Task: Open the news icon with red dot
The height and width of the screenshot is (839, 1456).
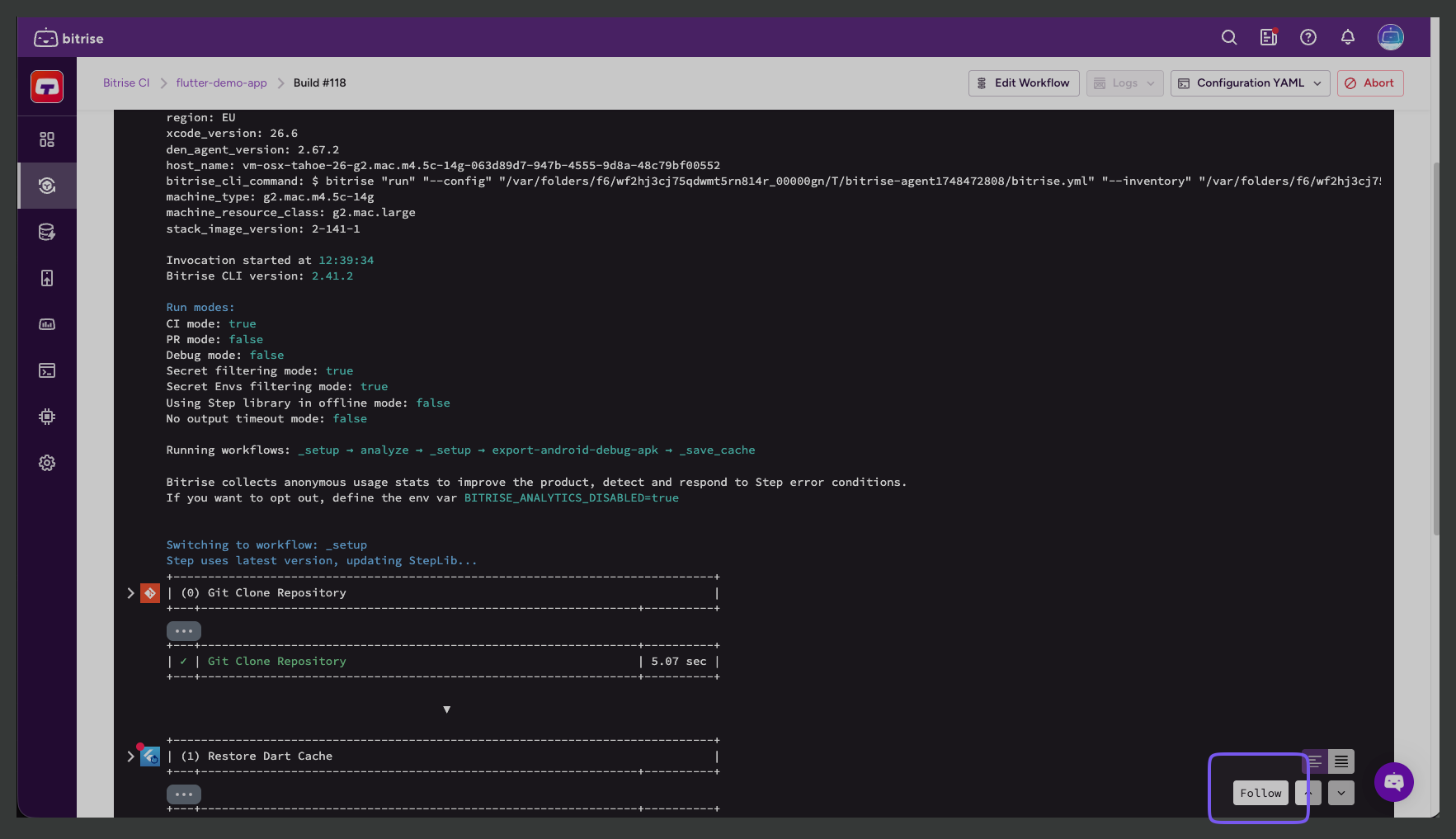Action: tap(1269, 37)
